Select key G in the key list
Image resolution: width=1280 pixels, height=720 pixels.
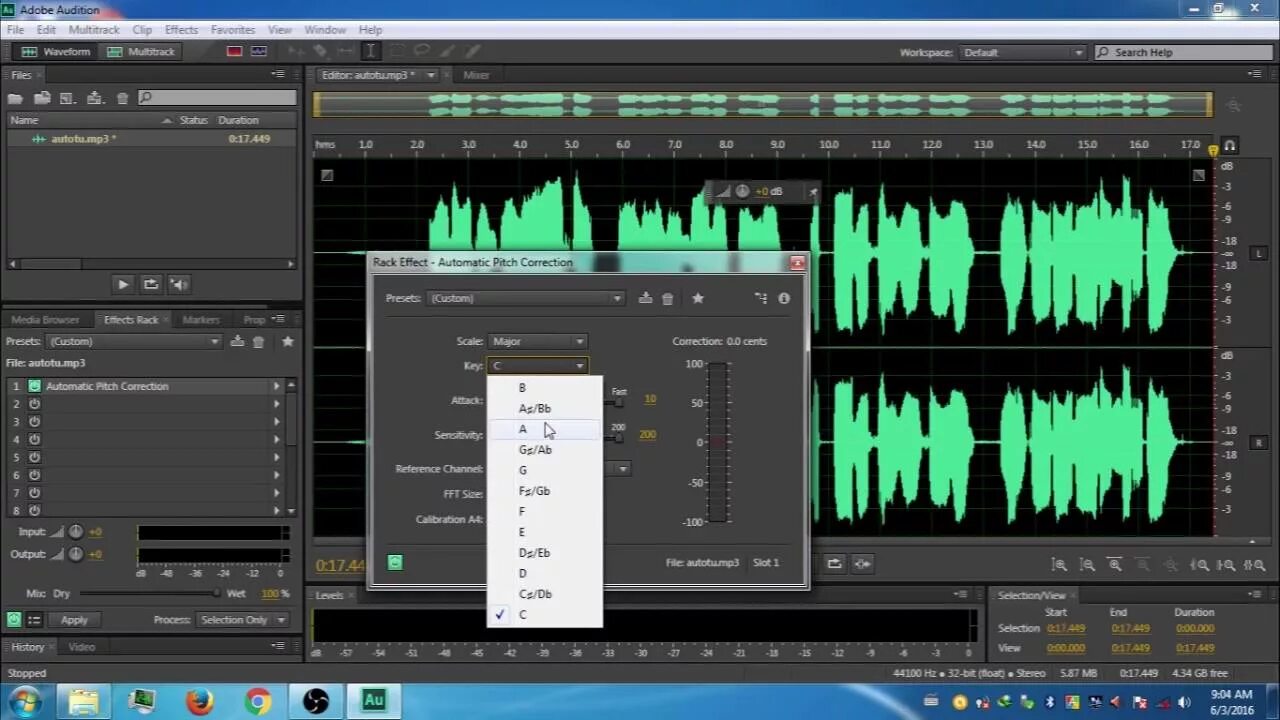(545, 470)
